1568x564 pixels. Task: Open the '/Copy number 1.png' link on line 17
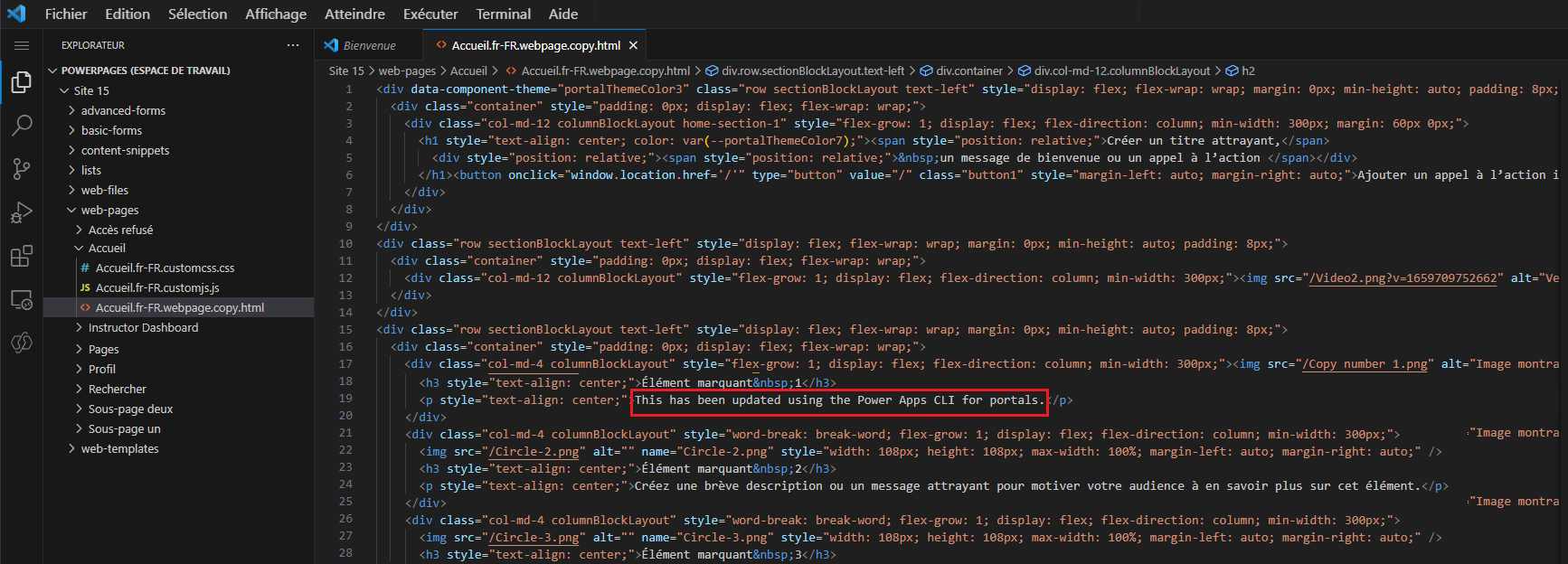click(x=1365, y=364)
